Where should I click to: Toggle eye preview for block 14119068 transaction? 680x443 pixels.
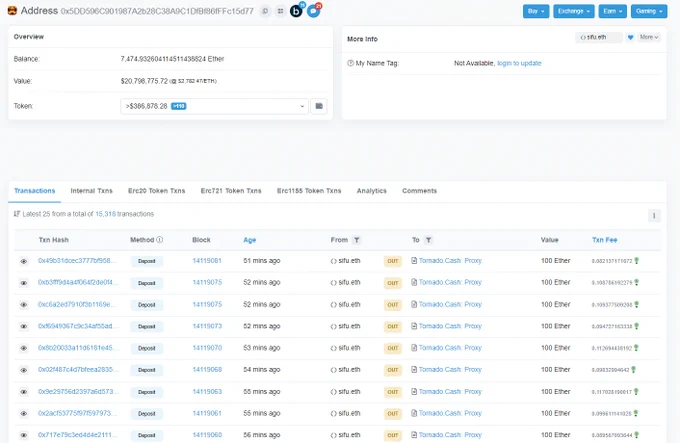point(24,370)
